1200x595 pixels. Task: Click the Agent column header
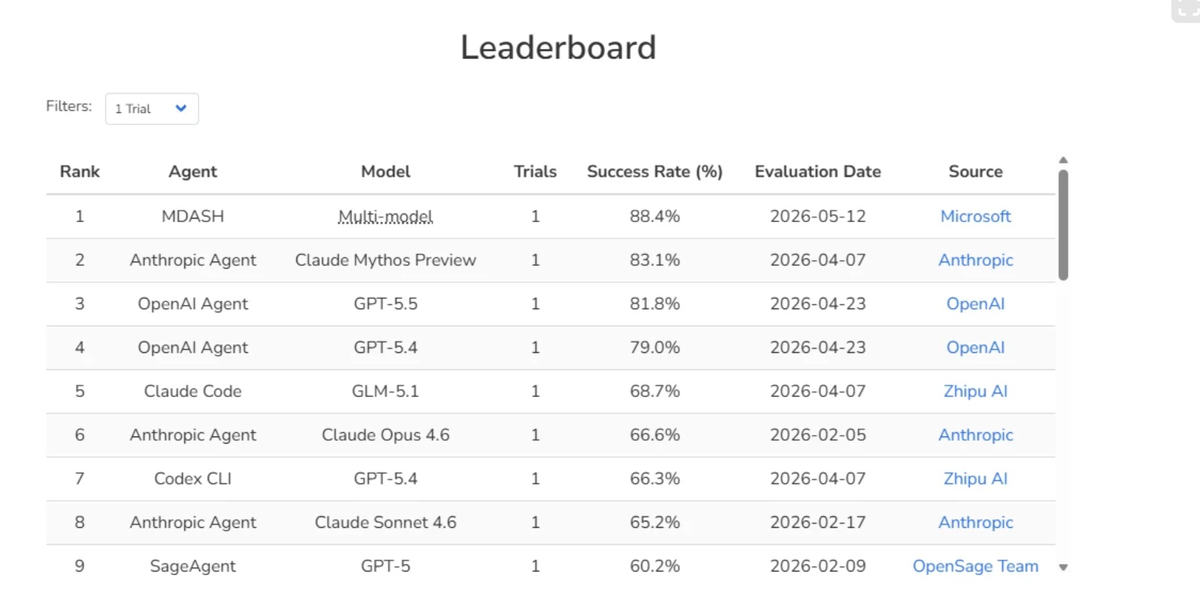tap(193, 172)
